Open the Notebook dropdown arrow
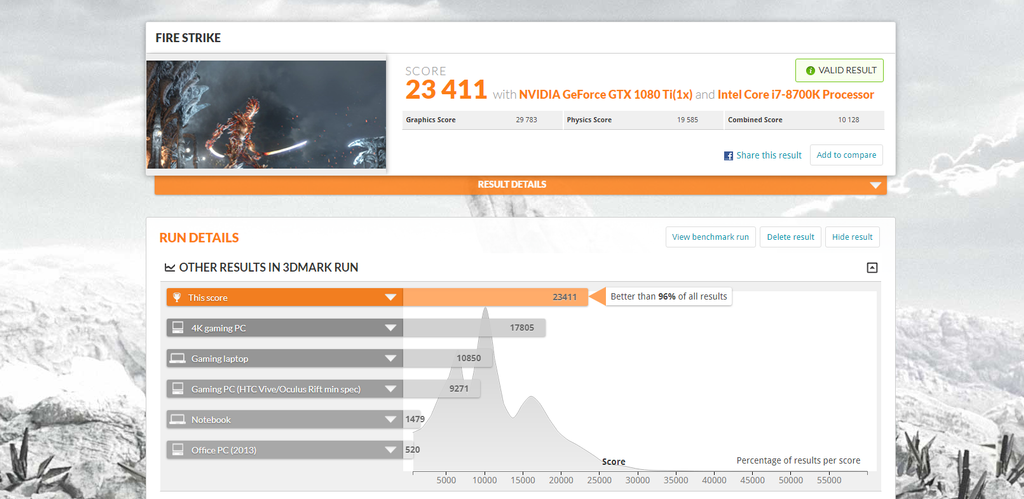The width and height of the screenshot is (1024, 499). tap(391, 420)
